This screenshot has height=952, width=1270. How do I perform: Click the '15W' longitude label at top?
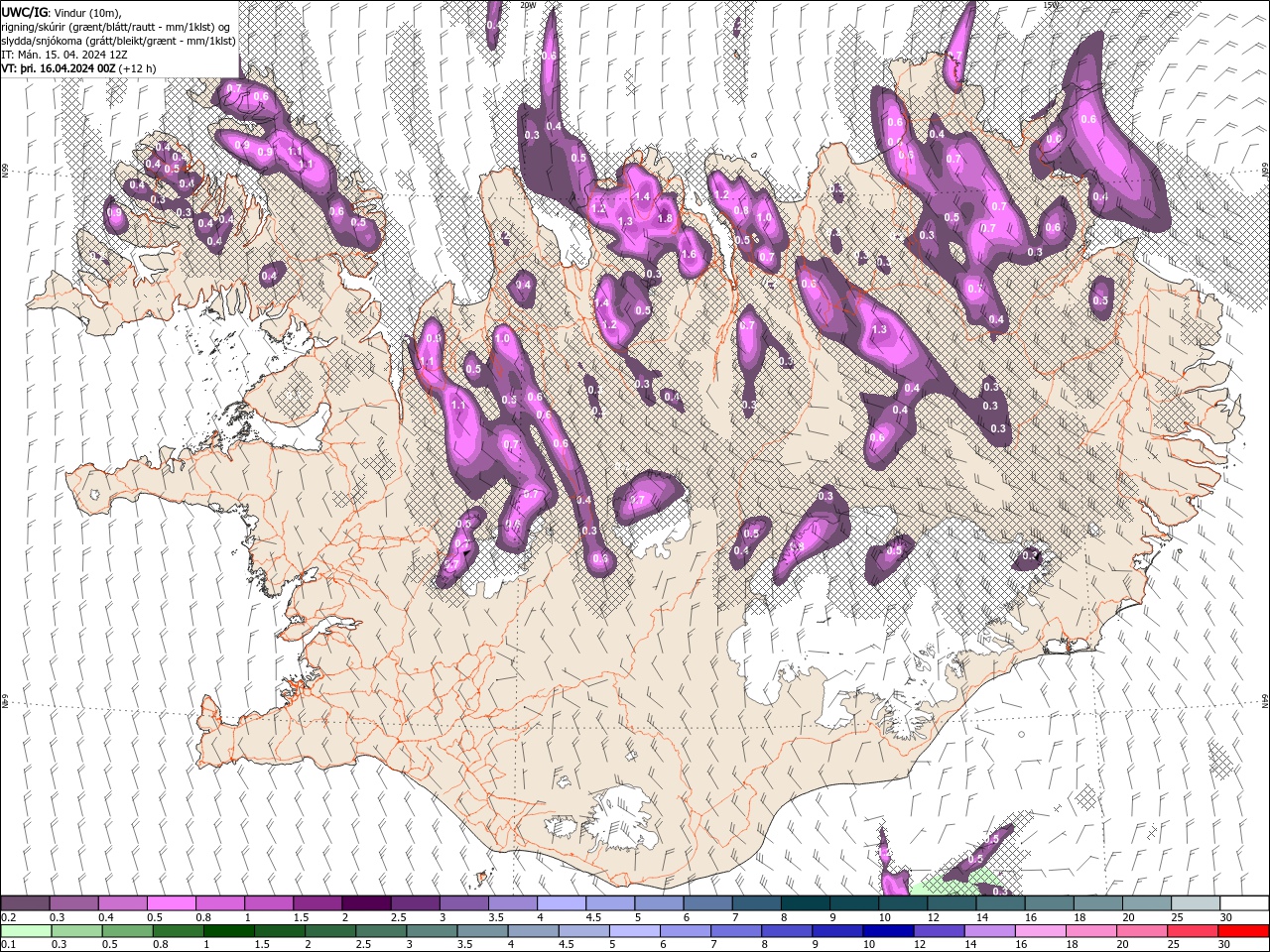coord(1051,5)
